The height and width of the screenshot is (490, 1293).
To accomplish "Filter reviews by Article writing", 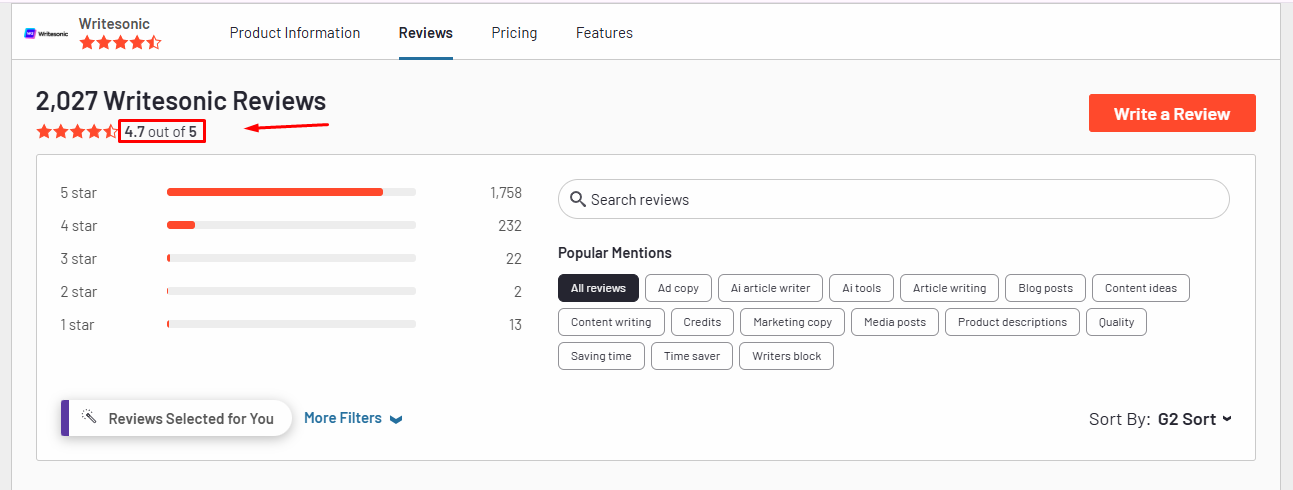I will pos(949,288).
